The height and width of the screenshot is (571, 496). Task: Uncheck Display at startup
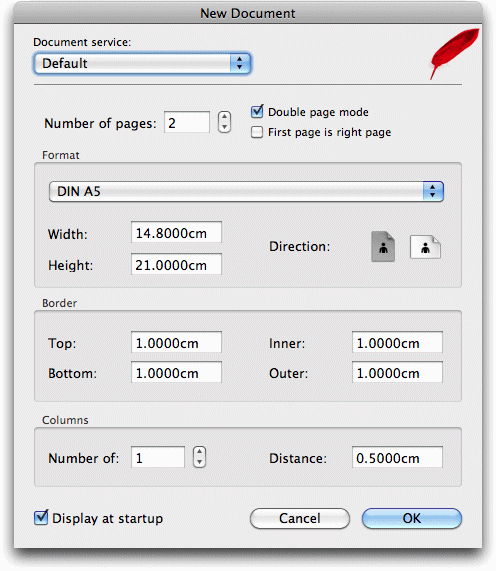(41, 518)
